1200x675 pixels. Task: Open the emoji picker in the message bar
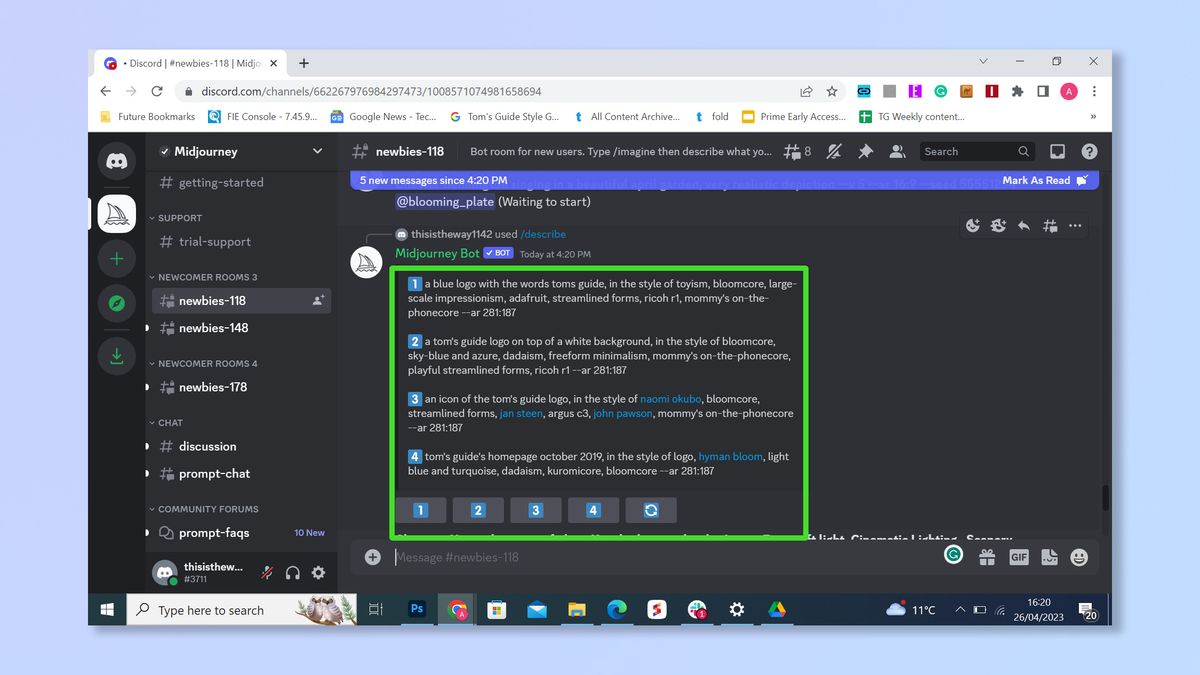pos(1078,557)
